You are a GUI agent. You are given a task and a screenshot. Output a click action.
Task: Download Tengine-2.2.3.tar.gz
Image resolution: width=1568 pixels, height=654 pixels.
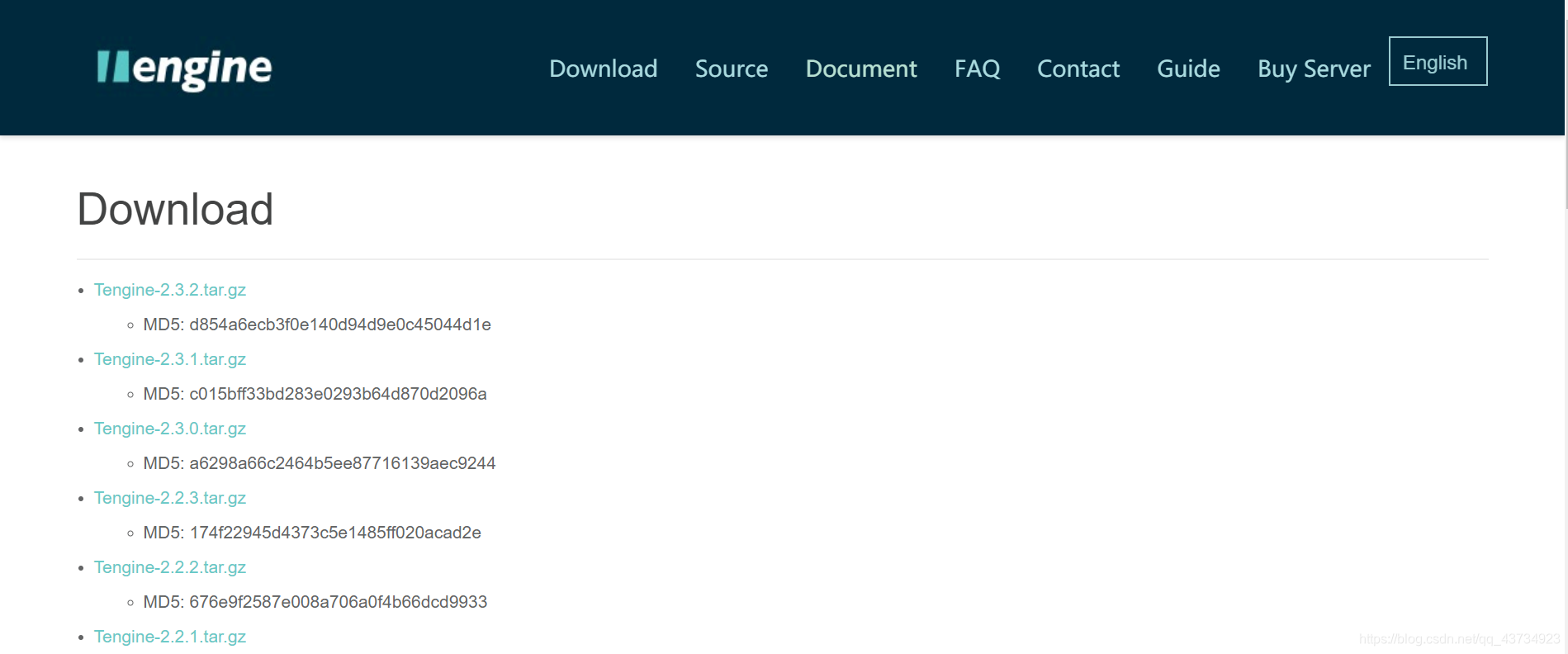170,498
